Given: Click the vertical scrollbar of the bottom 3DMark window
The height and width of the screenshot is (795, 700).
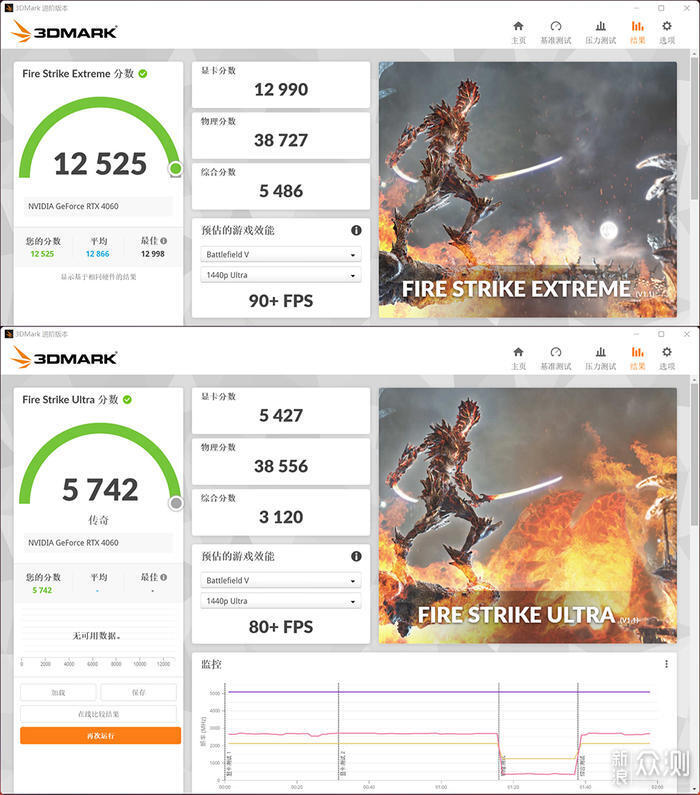Looking at the screenshot, I should (x=694, y=456).
